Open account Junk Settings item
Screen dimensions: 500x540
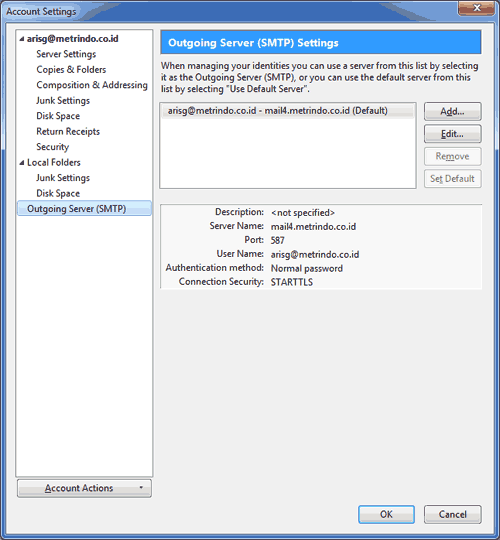63,101
